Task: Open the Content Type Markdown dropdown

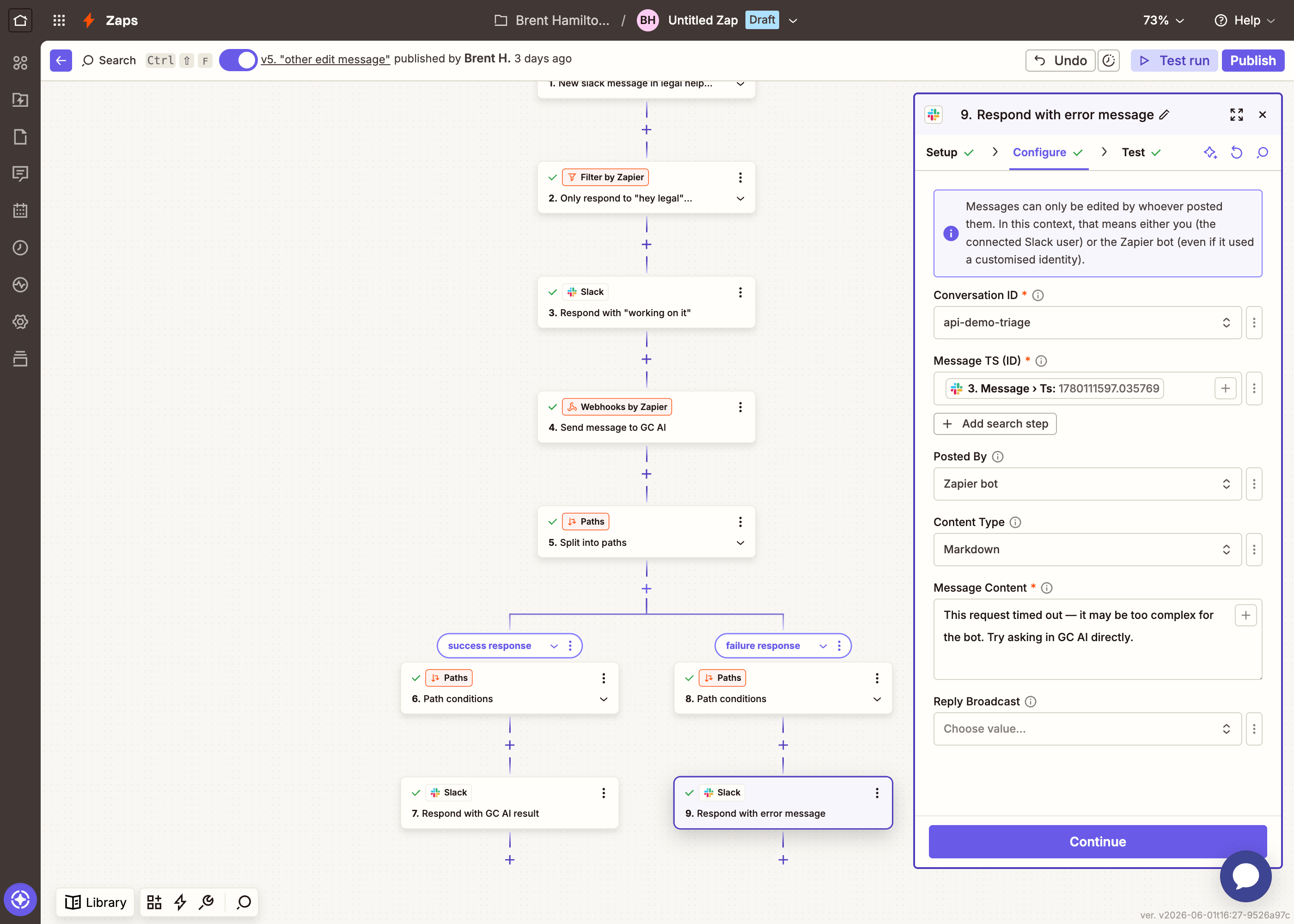Action: (x=1087, y=550)
